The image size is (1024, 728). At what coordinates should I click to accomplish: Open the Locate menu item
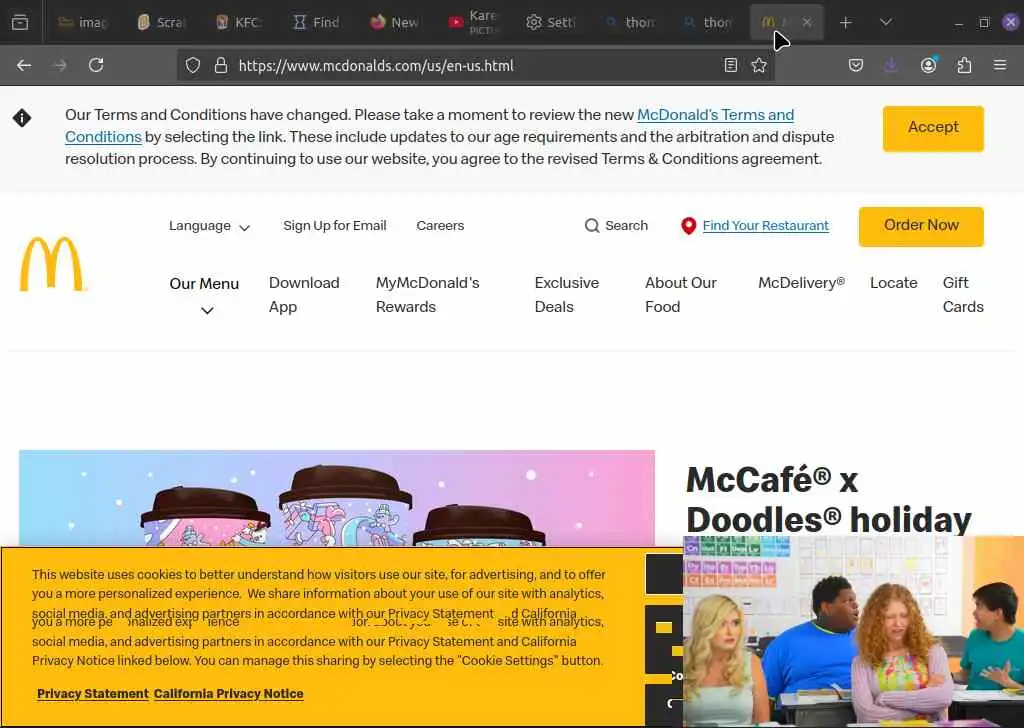coord(893,283)
